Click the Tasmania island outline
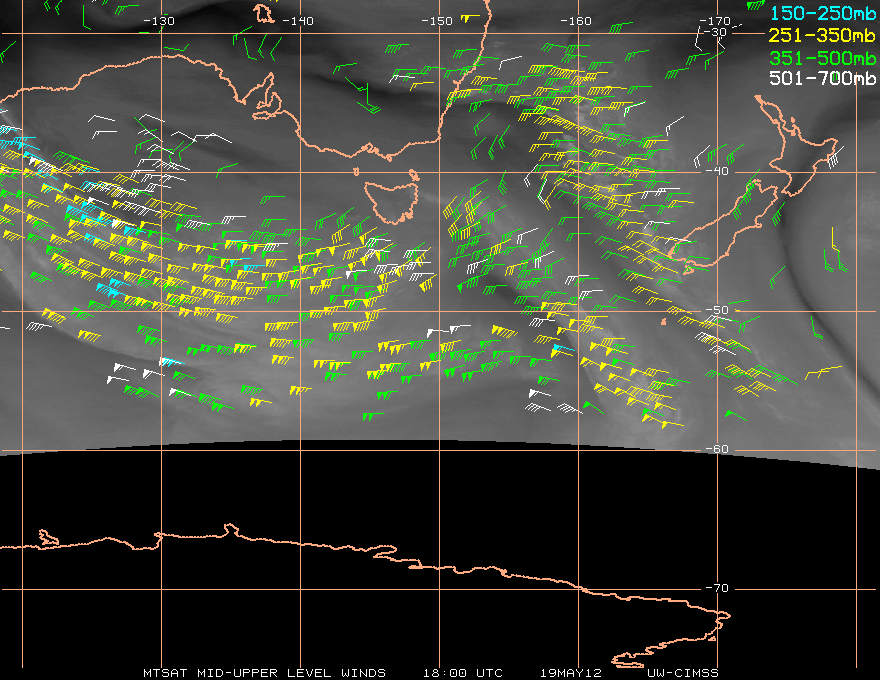The image size is (880, 680). [x=392, y=201]
